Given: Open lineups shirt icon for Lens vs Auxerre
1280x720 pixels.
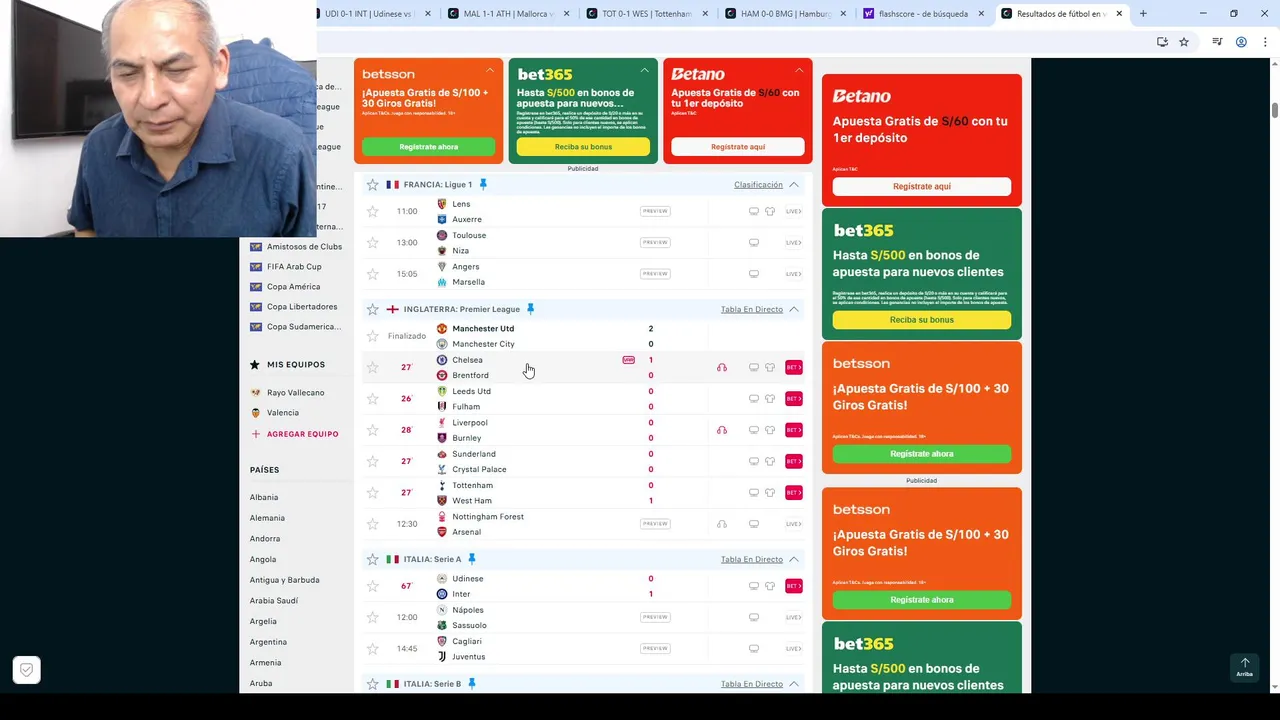Looking at the screenshot, I should [770, 212].
